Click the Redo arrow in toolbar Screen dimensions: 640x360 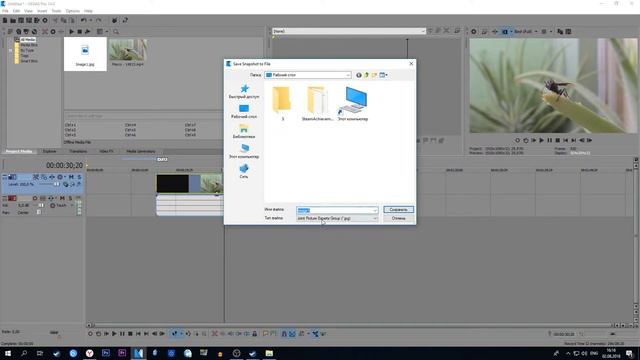(x=98, y=20)
